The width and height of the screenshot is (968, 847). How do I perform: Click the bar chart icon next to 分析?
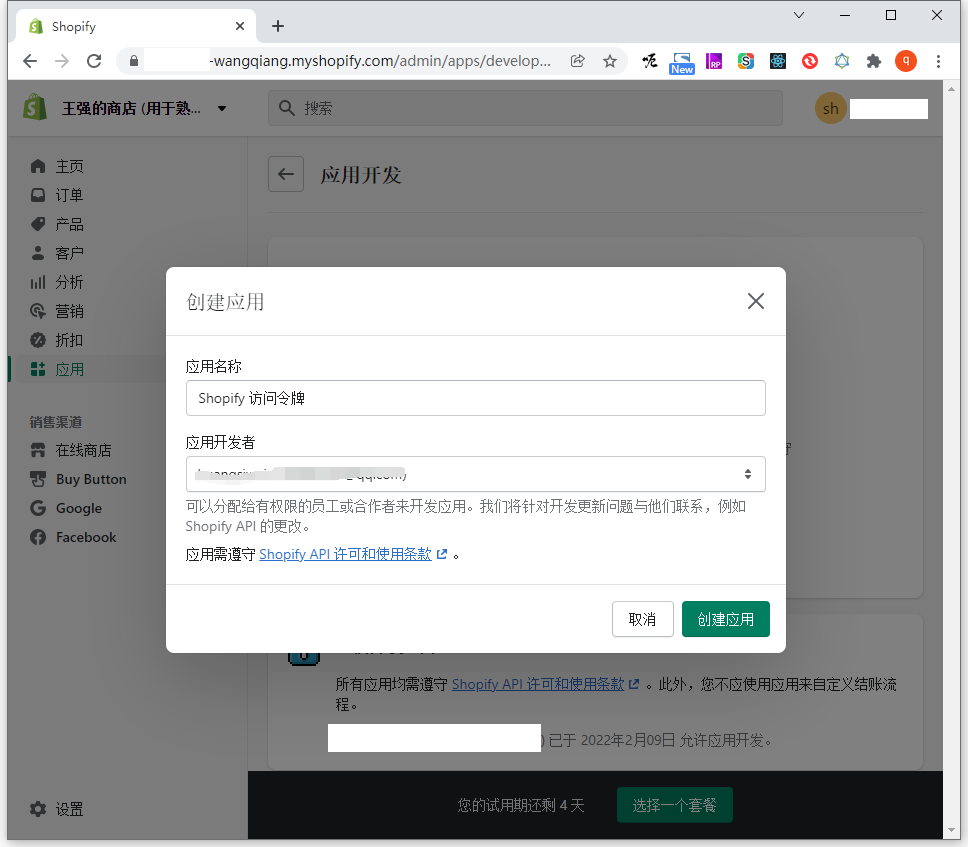[x=38, y=282]
